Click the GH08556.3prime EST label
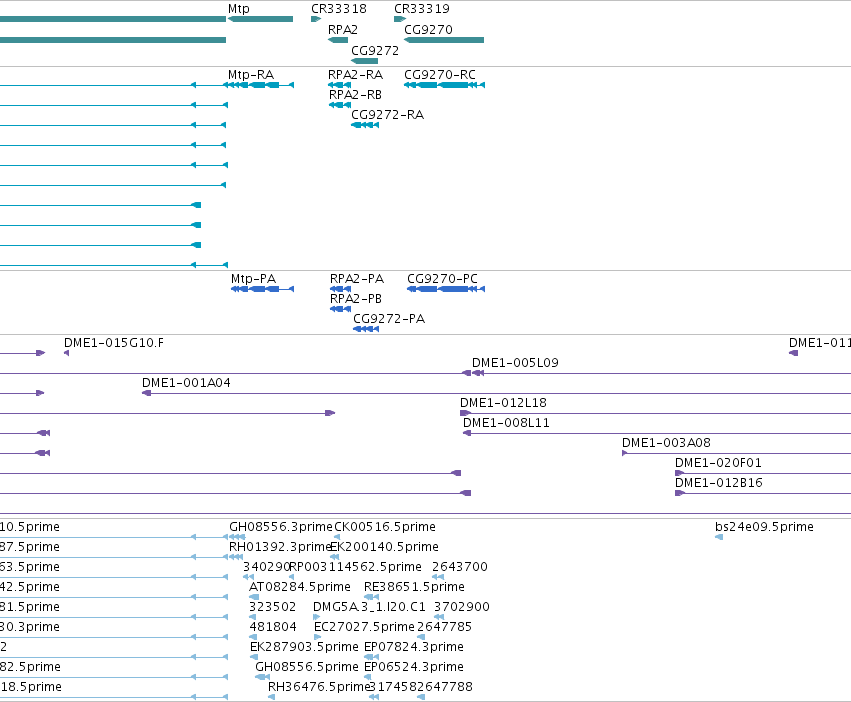The width and height of the screenshot is (851, 702). click(281, 527)
